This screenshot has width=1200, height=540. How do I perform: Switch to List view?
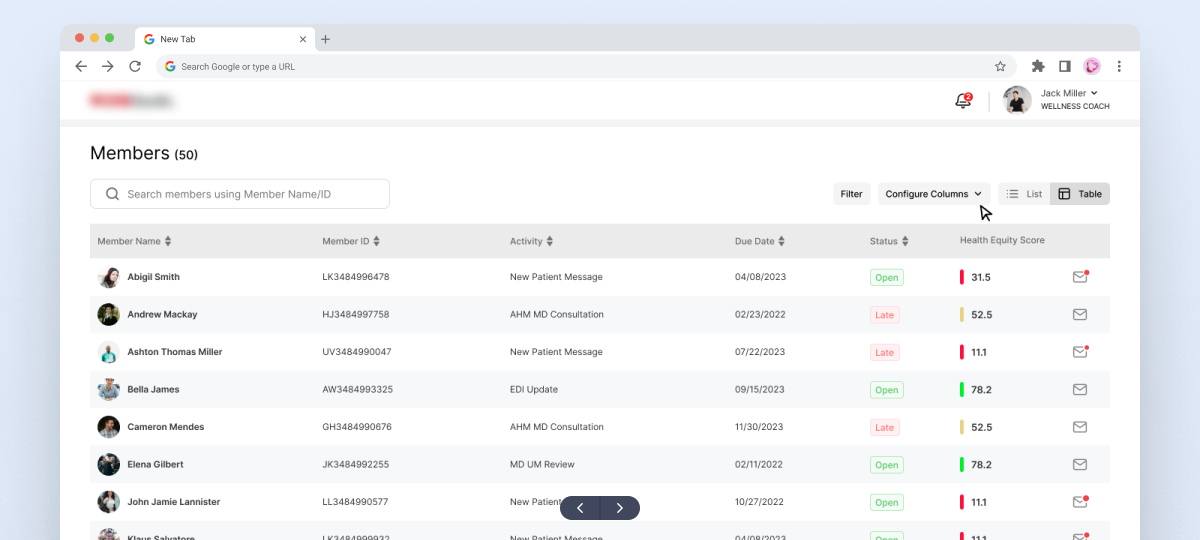[x=1024, y=194]
